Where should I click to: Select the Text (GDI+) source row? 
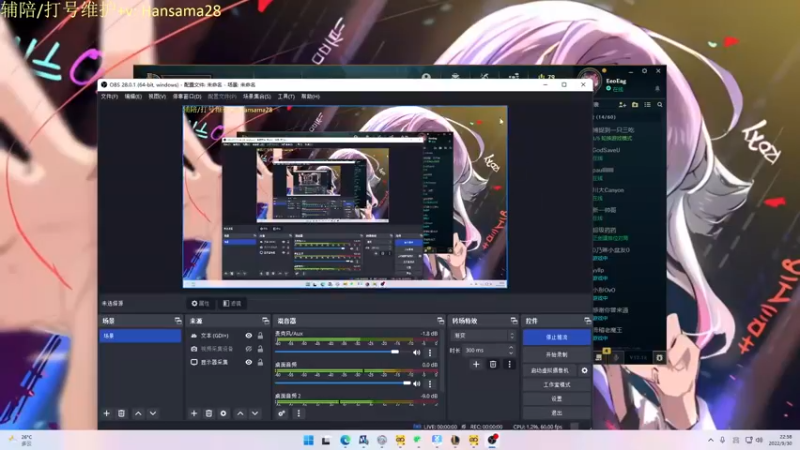[228, 336]
